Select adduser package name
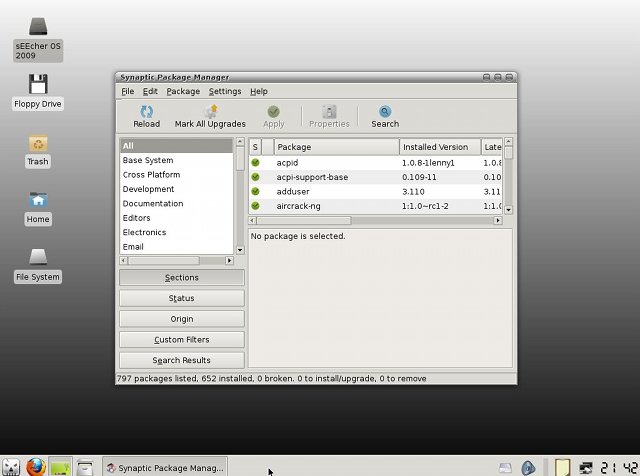Screen dimensions: 640x476 coord(293,191)
